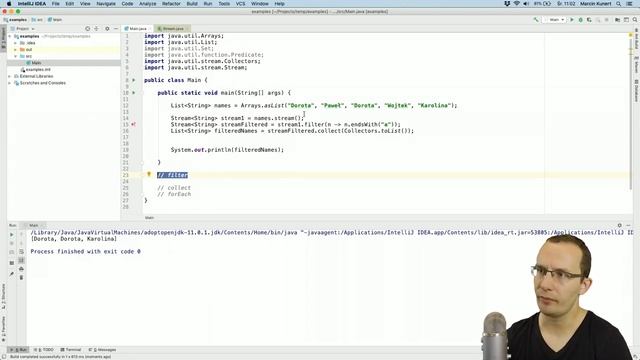The width and height of the screenshot is (640, 360).
Task: Select examples.iml file in project tree
Action: [36, 69]
